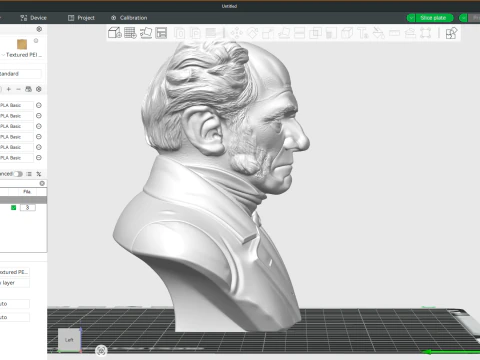The image size is (480, 360).
Task: Switch to the Project tab
Action: coord(81,18)
